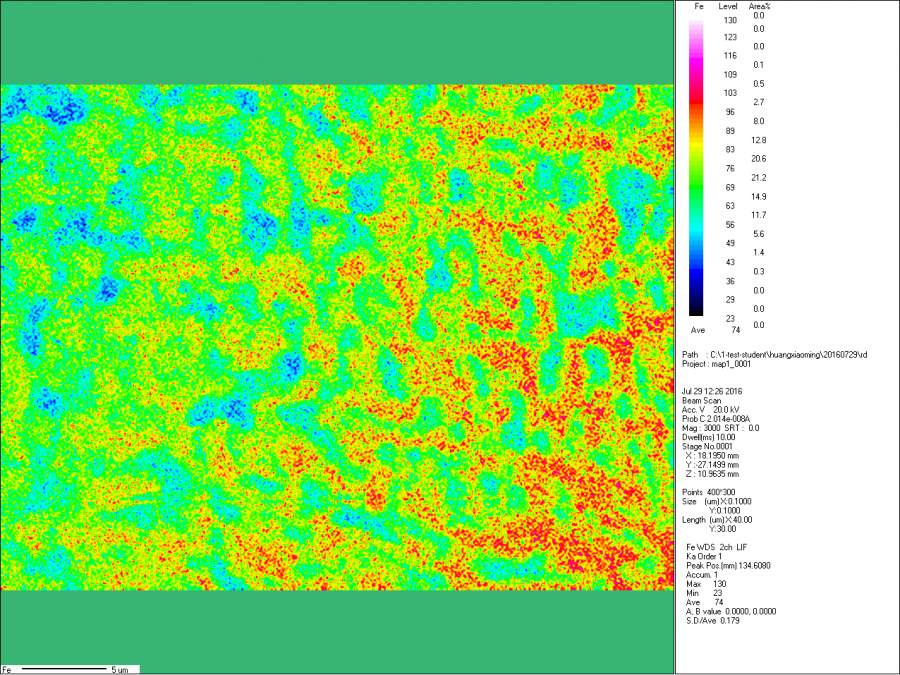Click the "Accum. 1" line

click(x=703, y=575)
